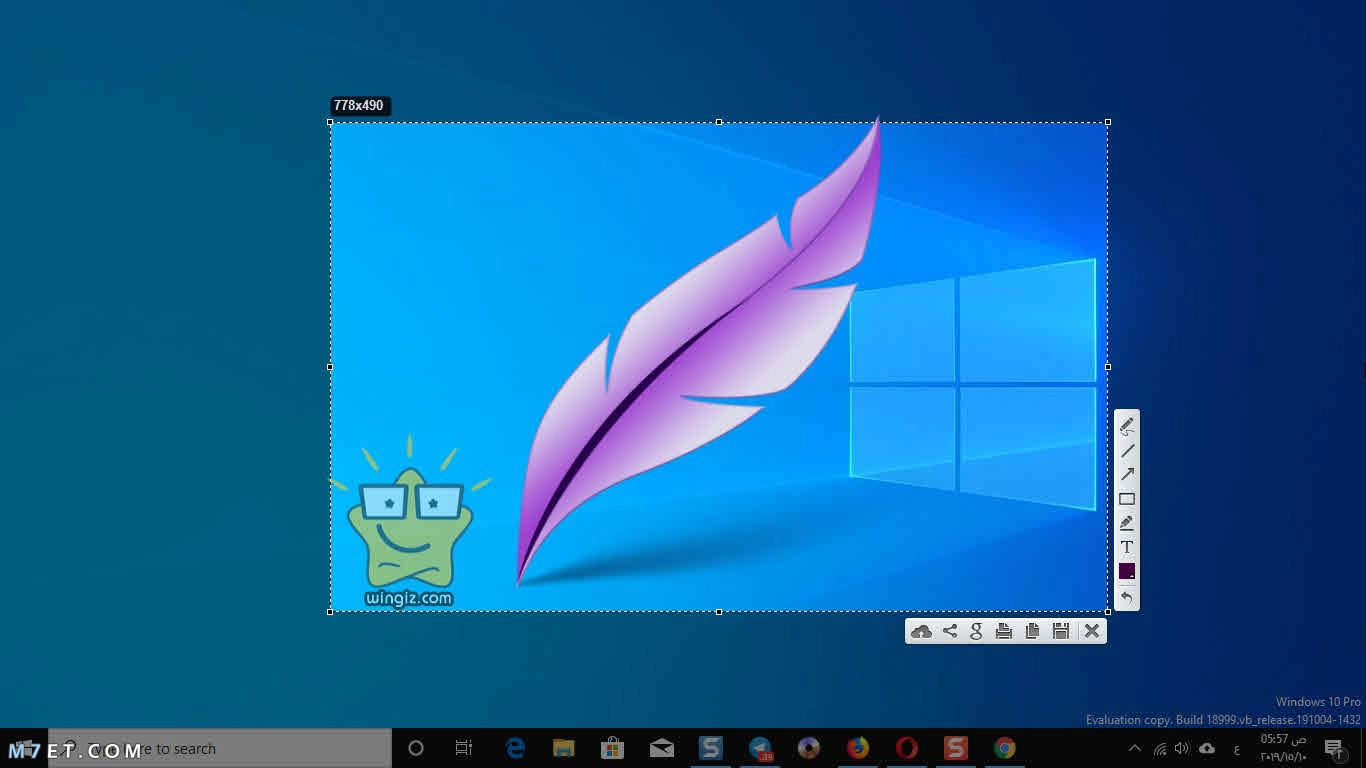Upload screenshot to the Lightshot cloud
Screen dimensions: 1366x768
pos(921,631)
